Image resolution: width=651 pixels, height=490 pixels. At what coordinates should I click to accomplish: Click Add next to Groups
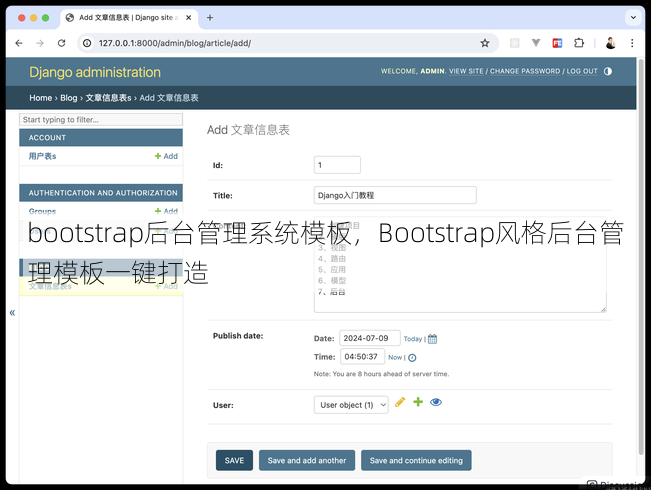click(x=166, y=211)
